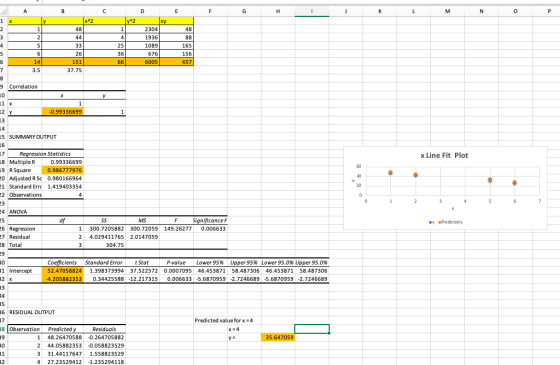Select the sum cell showing 457
This screenshot has height=365, width=560.
coord(176,62)
